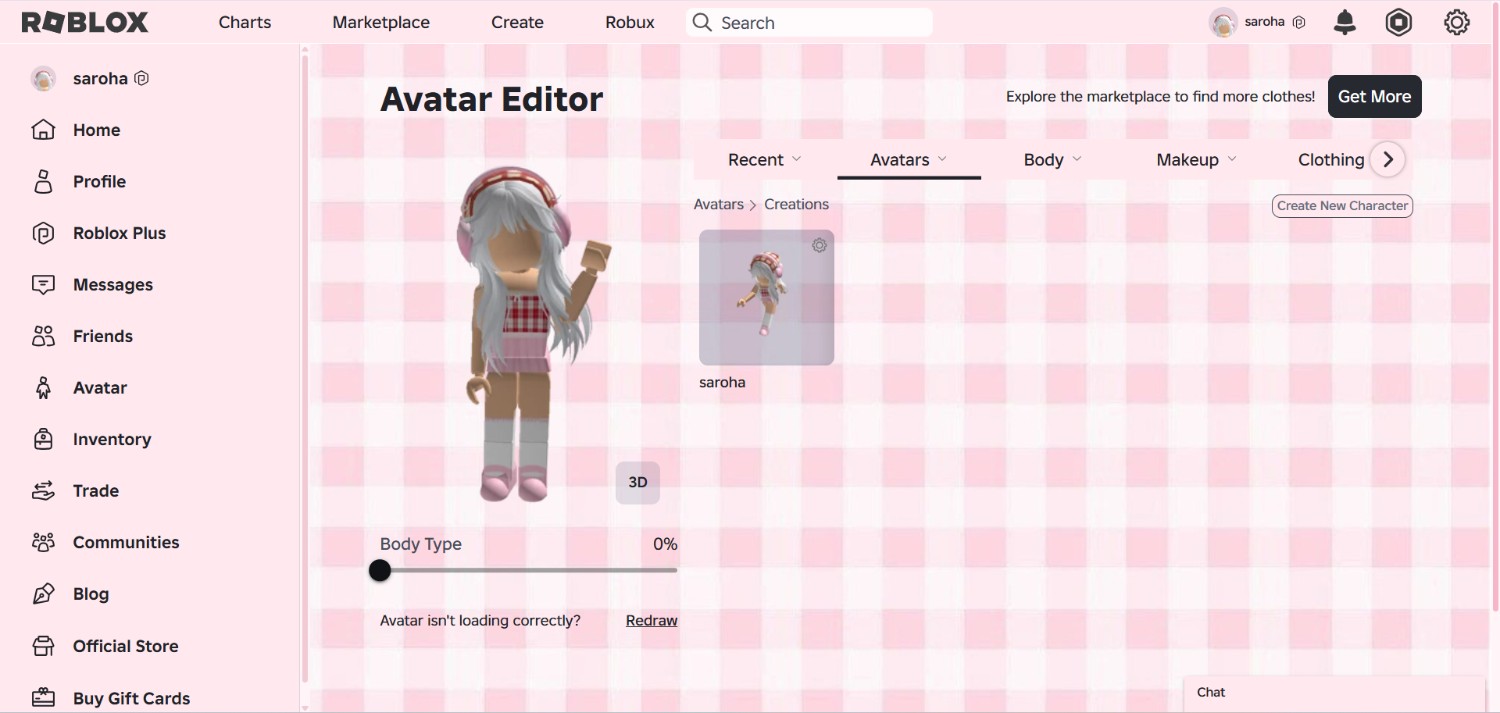
Task: Click the Messages icon in sidebar
Action: [x=43, y=285]
